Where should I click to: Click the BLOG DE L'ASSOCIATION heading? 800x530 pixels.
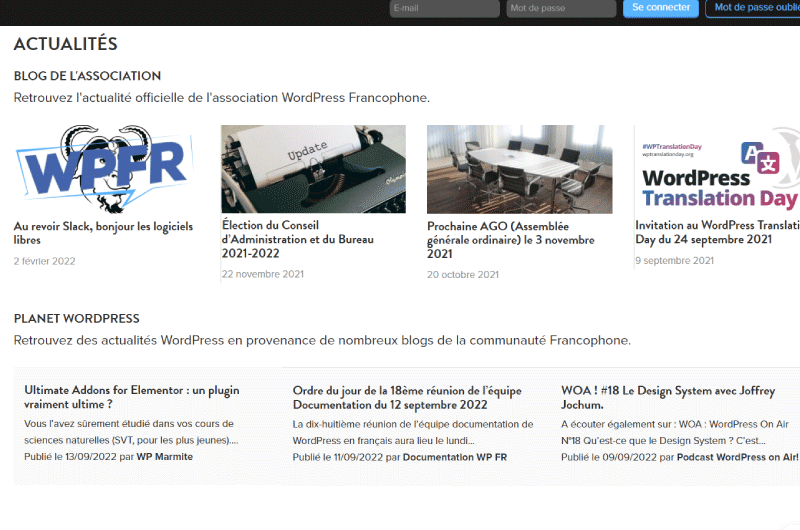[87, 76]
